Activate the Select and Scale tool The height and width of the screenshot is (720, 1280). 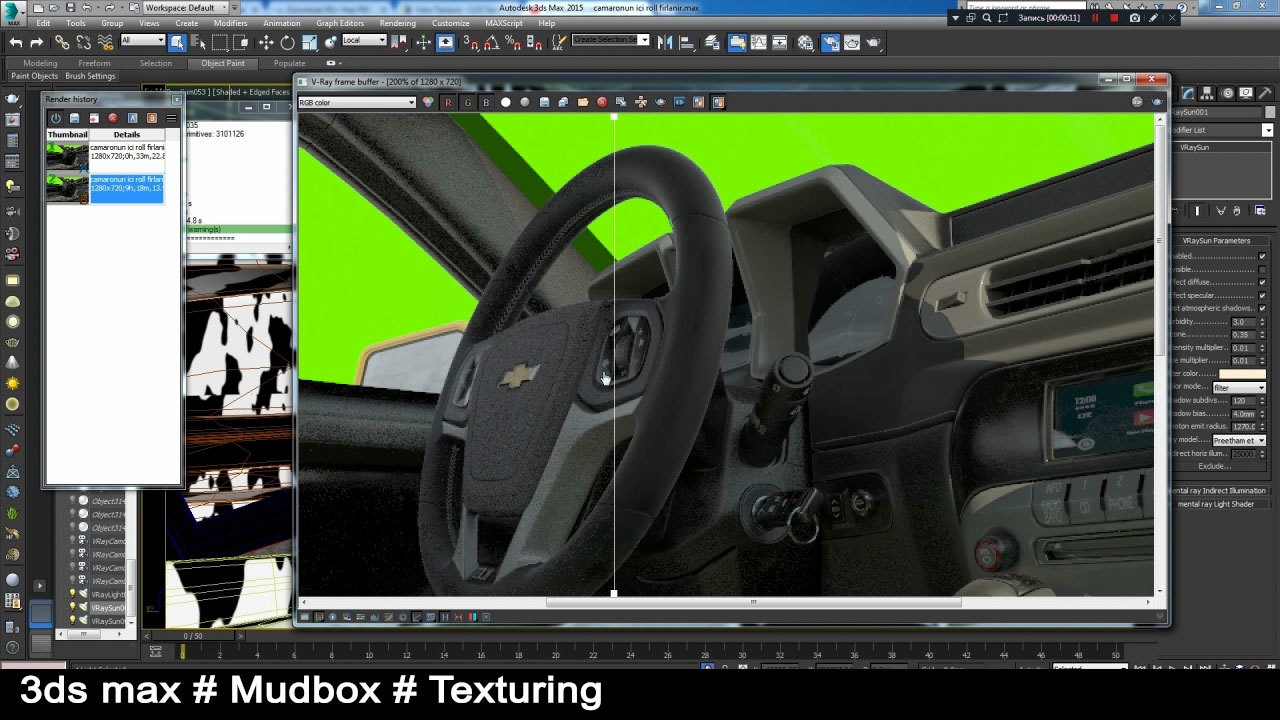(309, 42)
